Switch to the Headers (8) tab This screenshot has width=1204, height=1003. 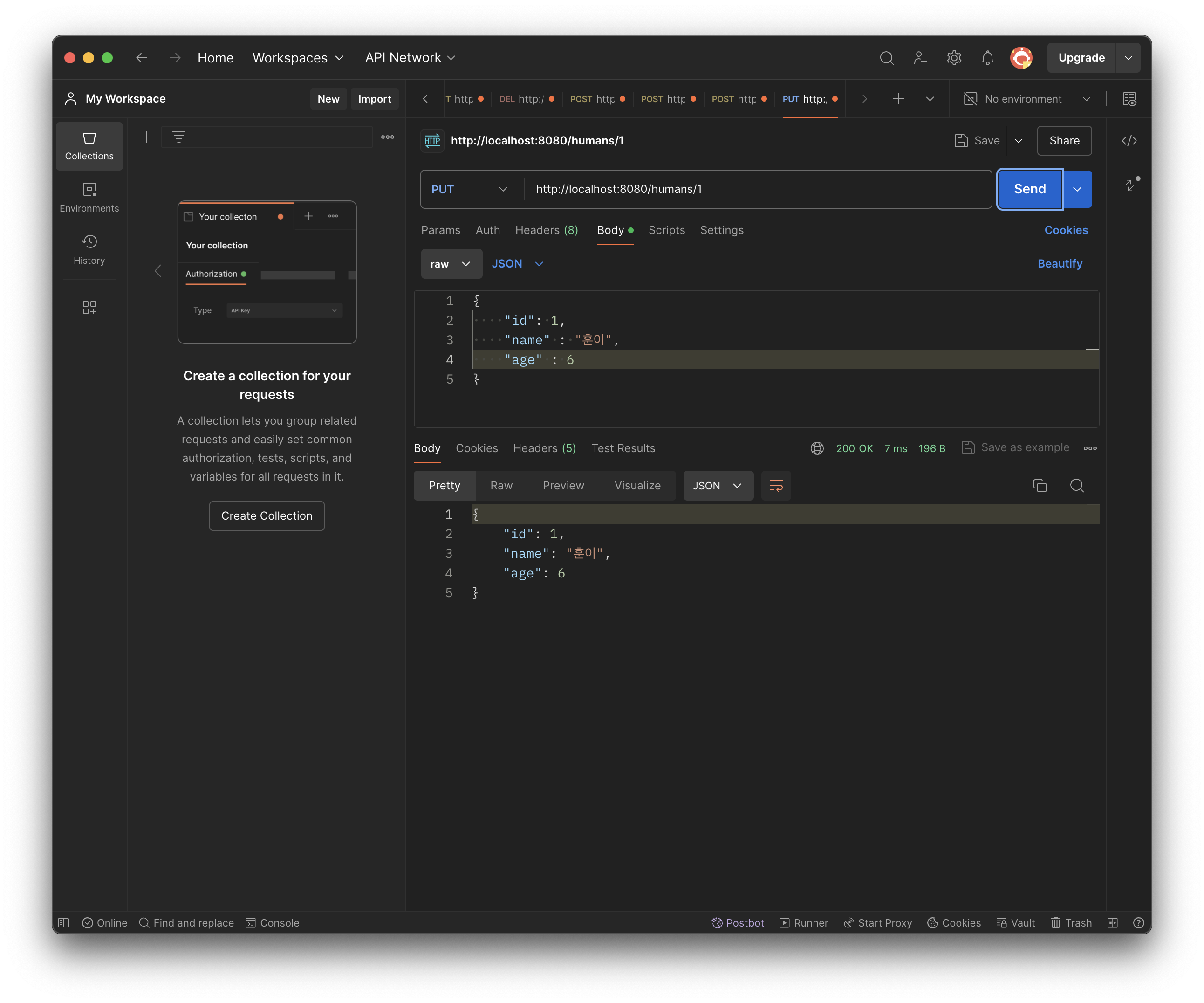pos(547,230)
